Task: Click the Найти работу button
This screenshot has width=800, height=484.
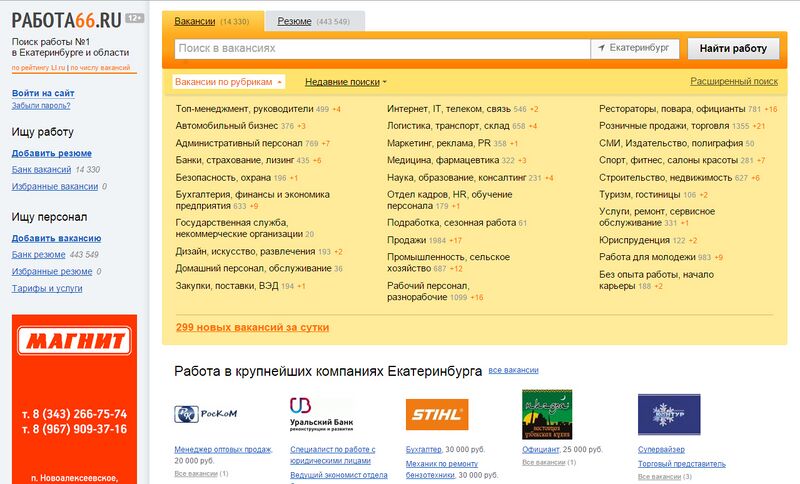Action: pos(733,48)
